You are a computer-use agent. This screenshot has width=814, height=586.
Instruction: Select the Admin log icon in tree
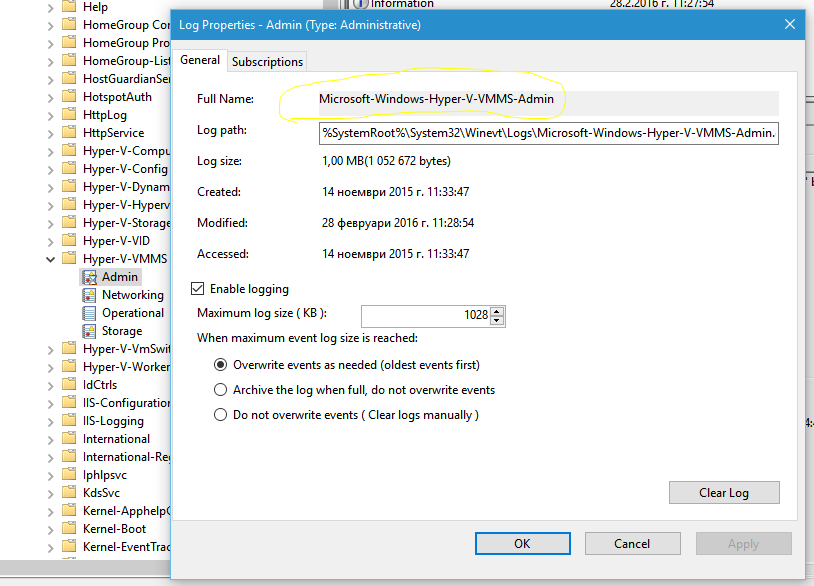pos(90,277)
